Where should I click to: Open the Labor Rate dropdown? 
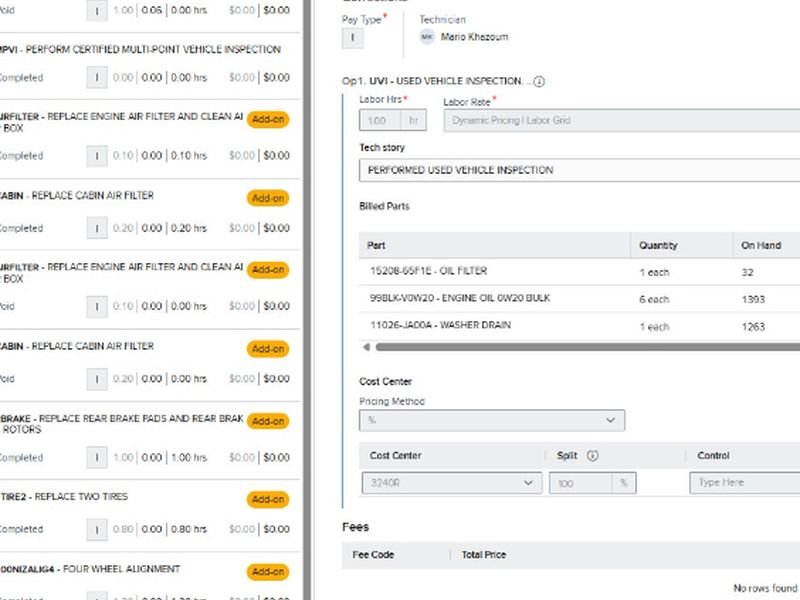point(620,120)
